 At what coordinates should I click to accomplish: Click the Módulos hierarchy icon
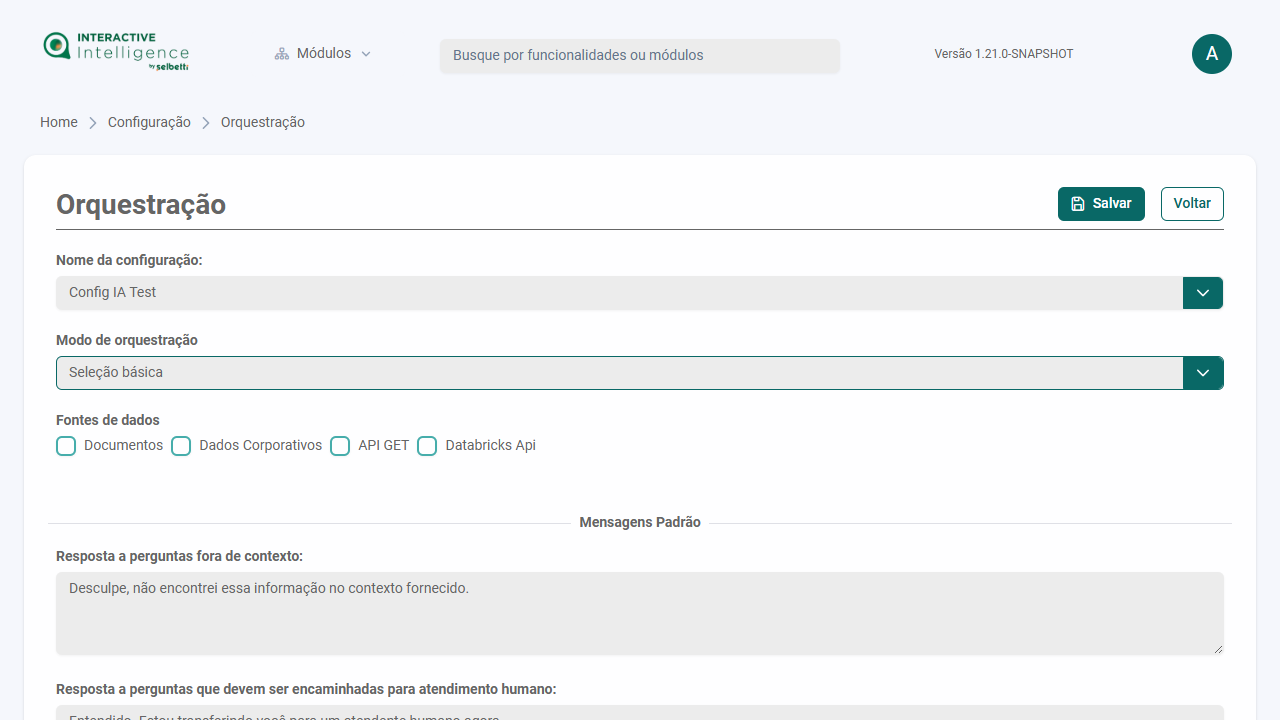point(282,54)
